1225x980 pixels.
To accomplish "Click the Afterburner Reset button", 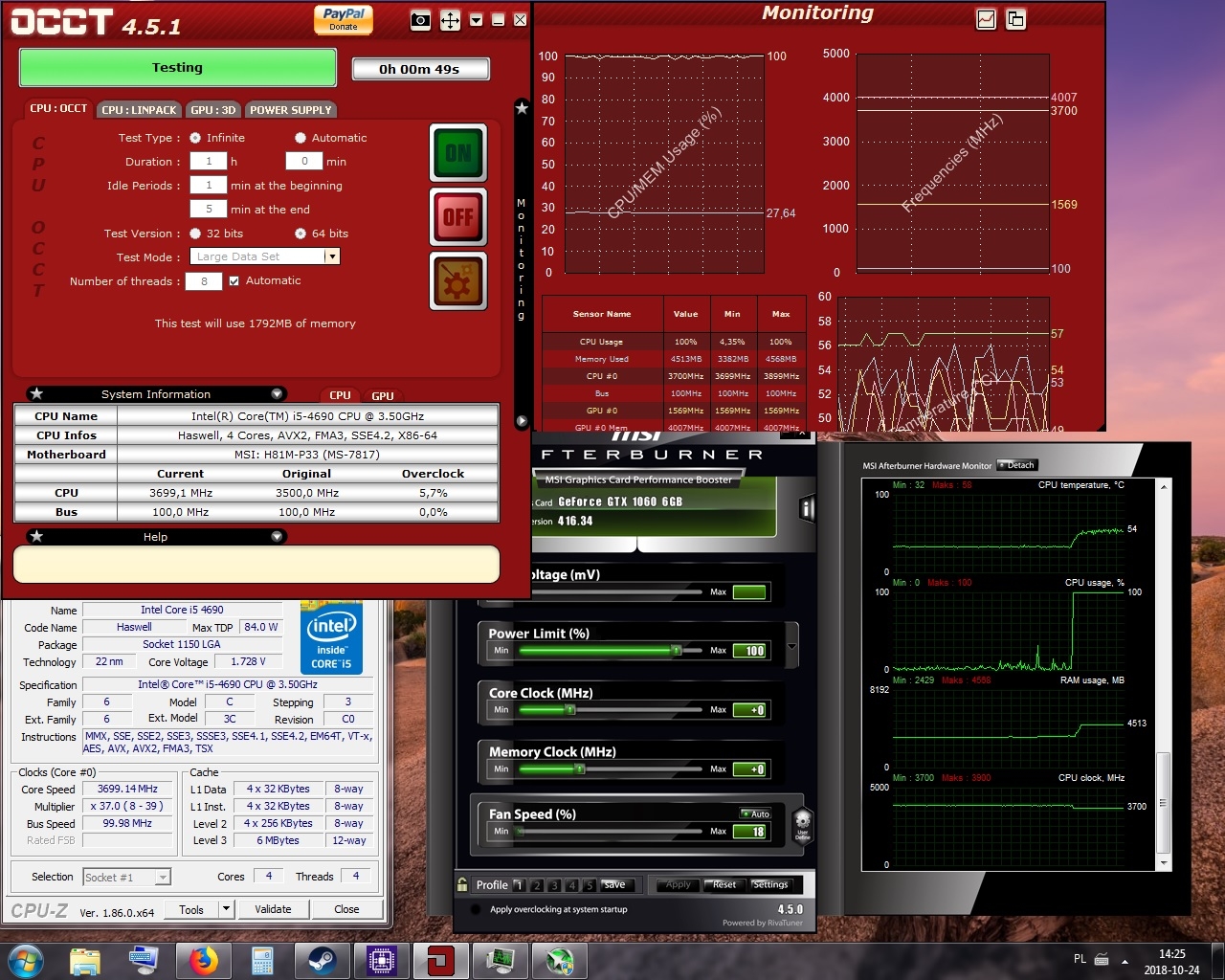I will coord(724,885).
